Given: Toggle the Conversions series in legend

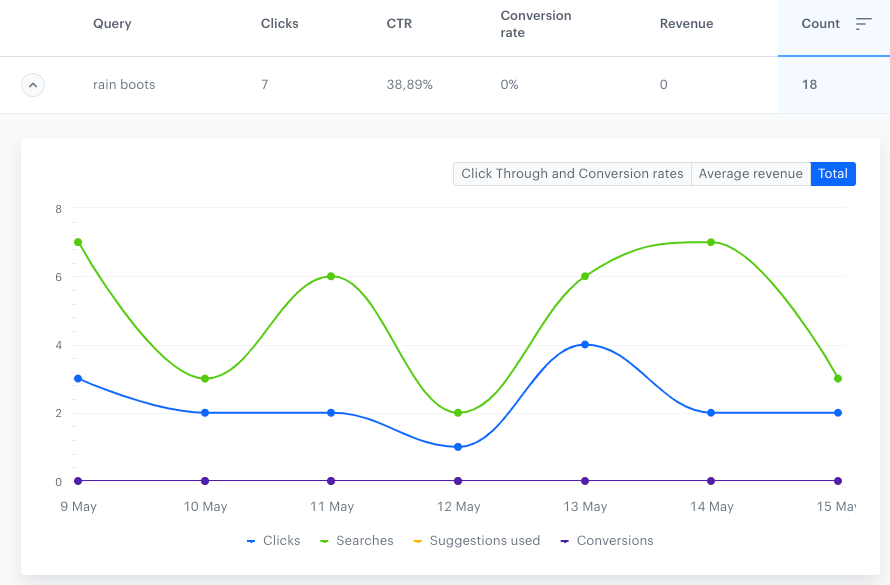Looking at the screenshot, I should [x=606, y=541].
